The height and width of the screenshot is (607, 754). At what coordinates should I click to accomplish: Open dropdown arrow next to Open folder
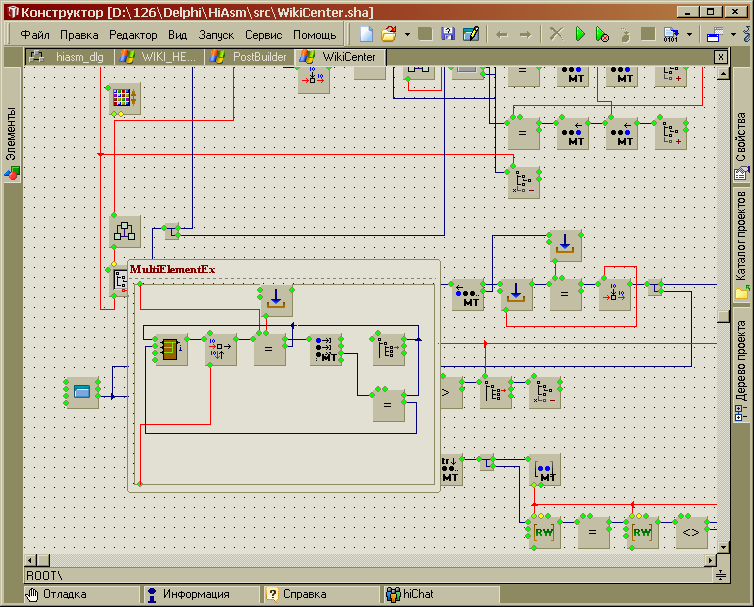407,34
